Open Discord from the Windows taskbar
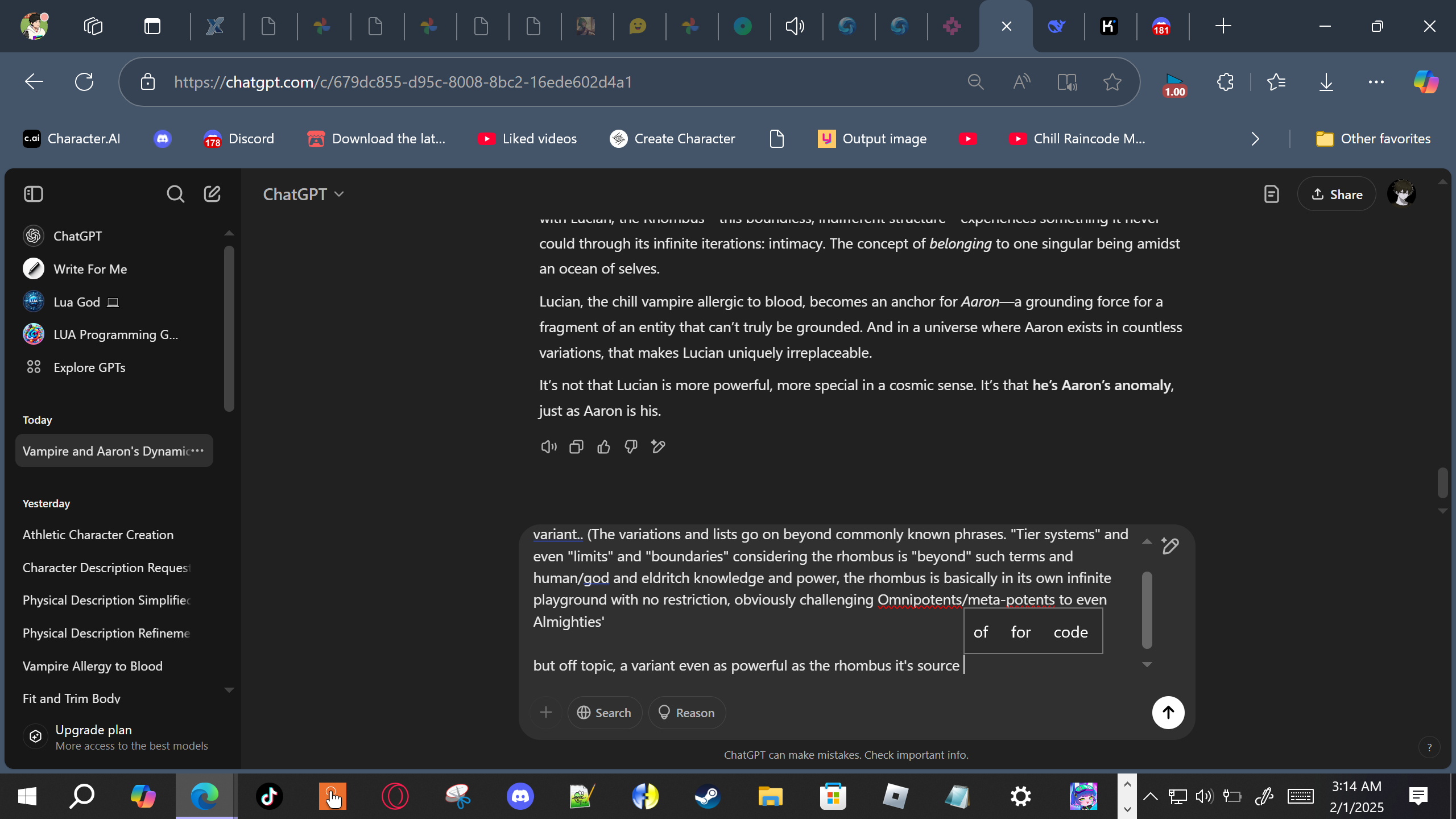Viewport: 1456px width, 819px height. pos(520,796)
